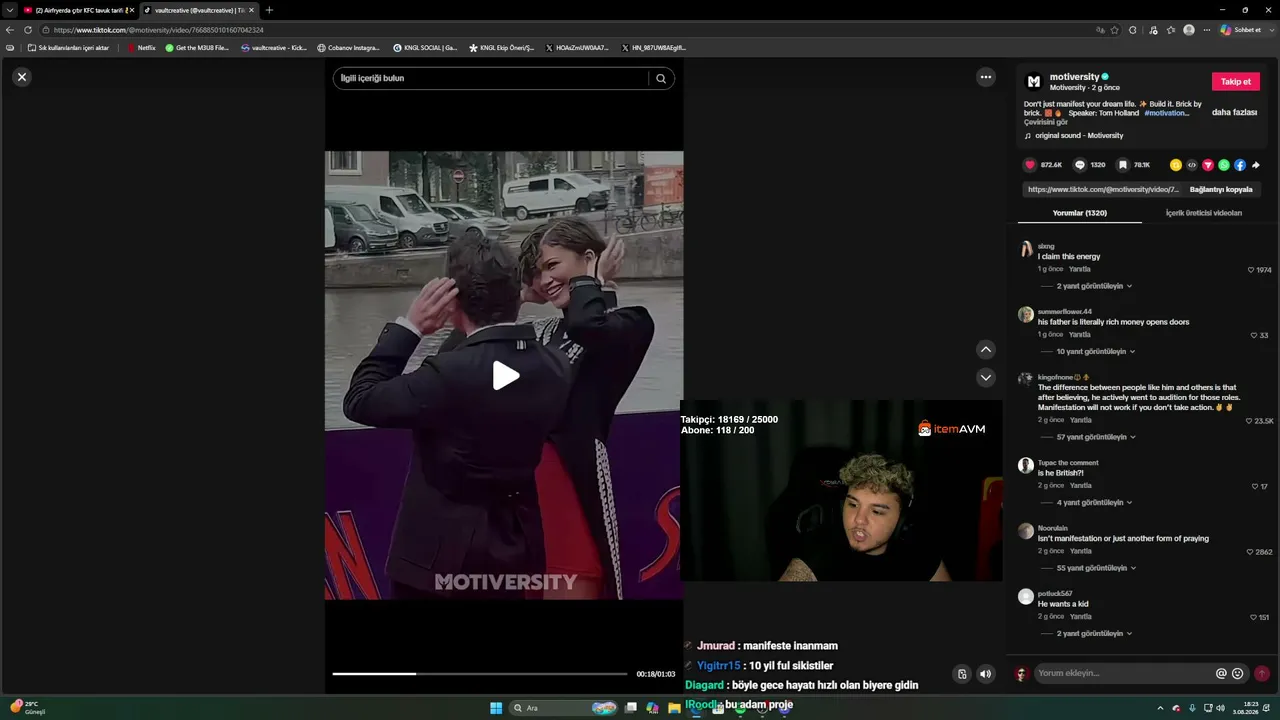Expand 57 replies under kingofnone's comment
Image resolution: width=1280 pixels, height=720 pixels.
[x=1096, y=437]
